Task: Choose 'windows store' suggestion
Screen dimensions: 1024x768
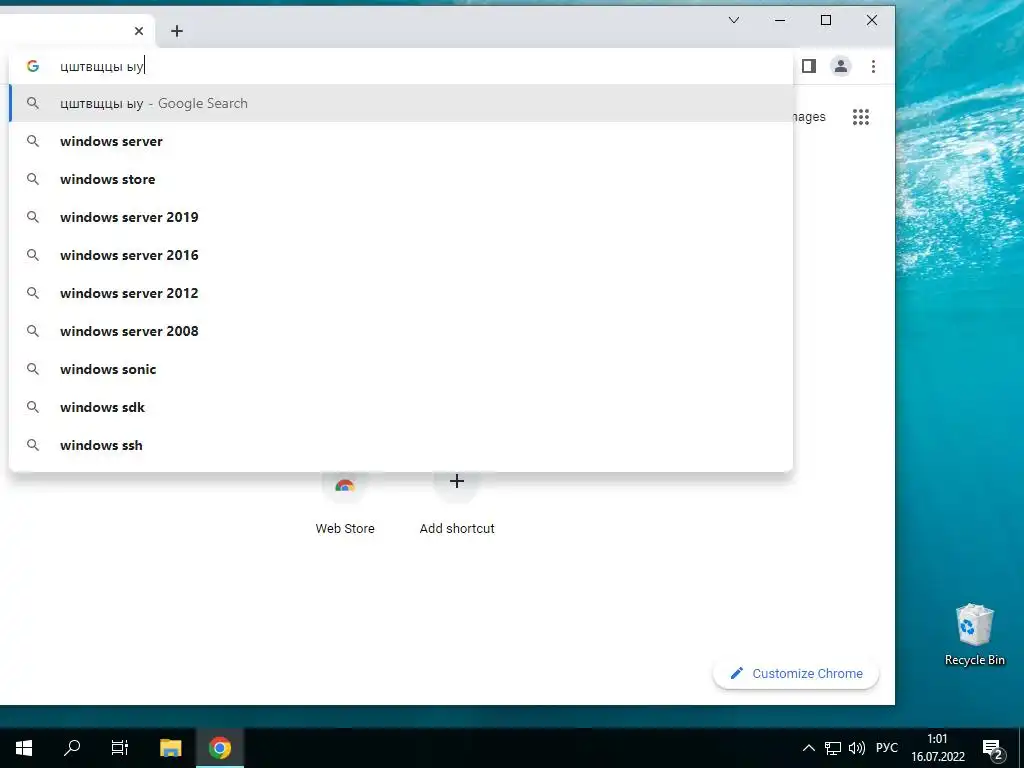Action: click(x=401, y=179)
